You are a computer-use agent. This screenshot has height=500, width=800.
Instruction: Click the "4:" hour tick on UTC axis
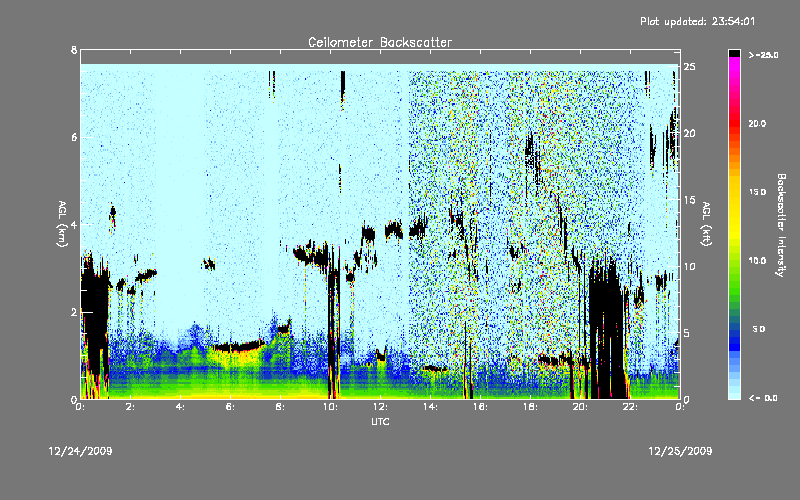coord(180,407)
